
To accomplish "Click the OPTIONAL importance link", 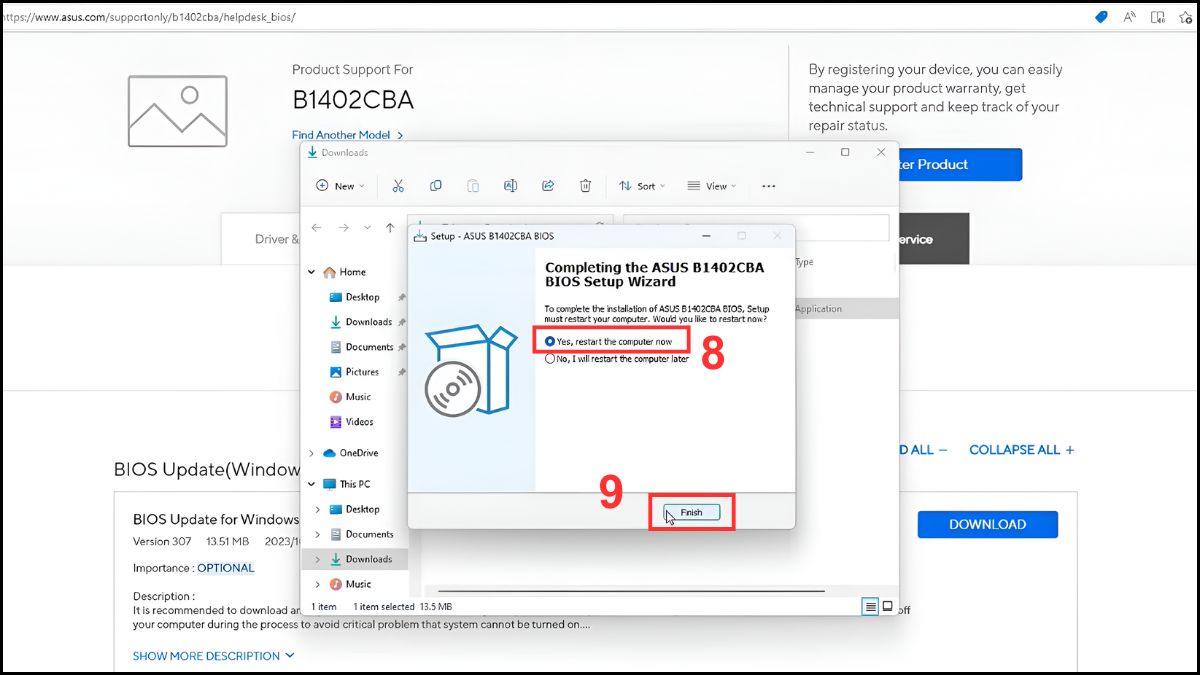I will point(225,568).
